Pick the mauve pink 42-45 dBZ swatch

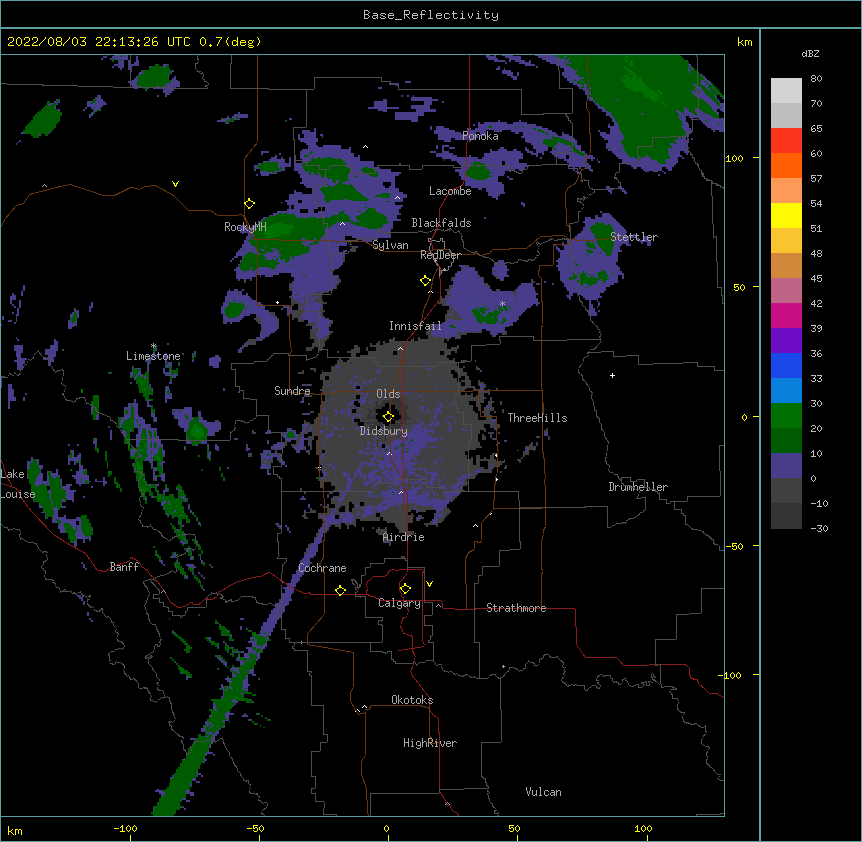coord(786,291)
